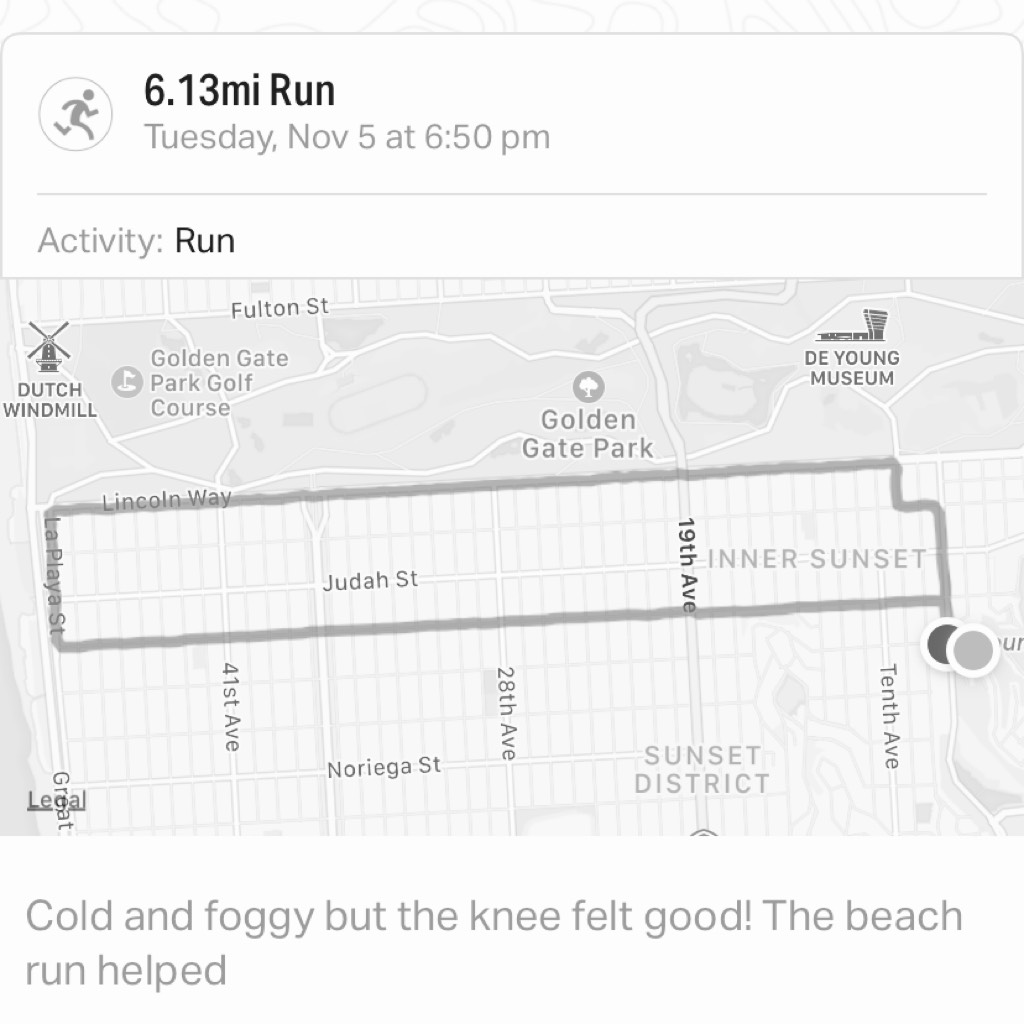Screen dimensions: 1024x1024
Task: Tap the Inner Sunset neighborhood label
Action: click(818, 559)
